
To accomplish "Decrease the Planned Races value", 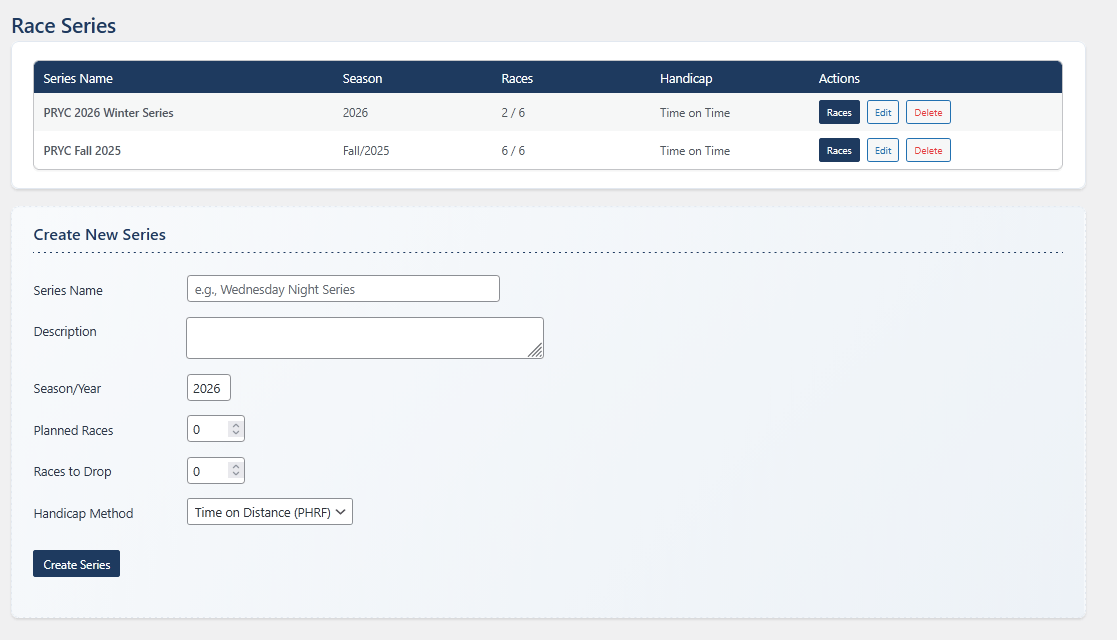I will coord(235,433).
